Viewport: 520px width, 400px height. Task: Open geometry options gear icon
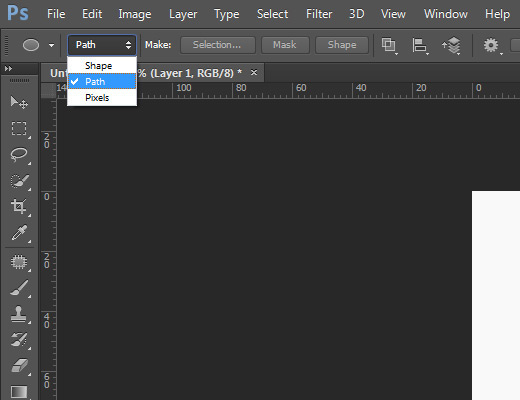coord(491,45)
